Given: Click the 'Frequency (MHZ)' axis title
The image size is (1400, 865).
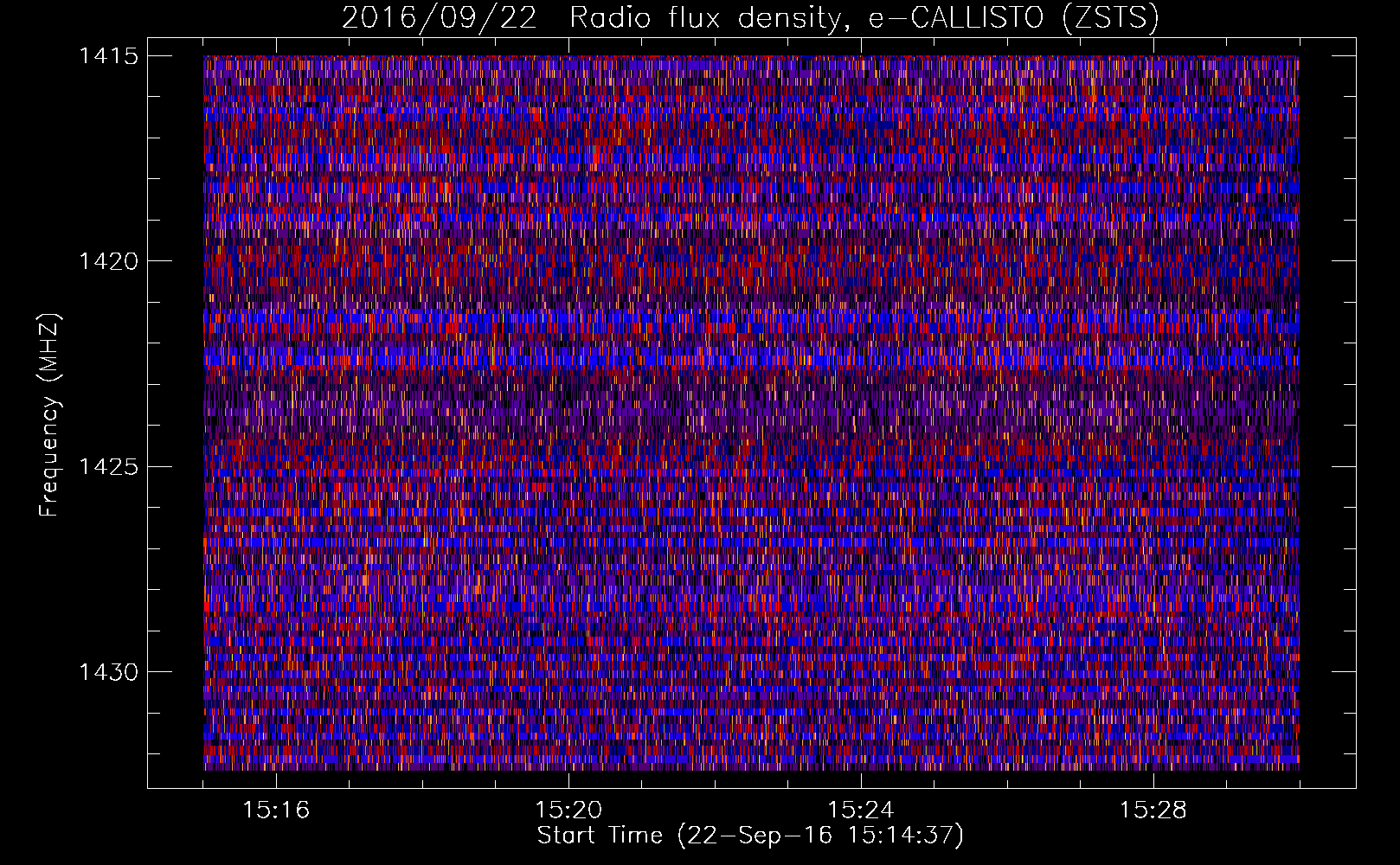Looking at the screenshot, I should pos(50,415).
